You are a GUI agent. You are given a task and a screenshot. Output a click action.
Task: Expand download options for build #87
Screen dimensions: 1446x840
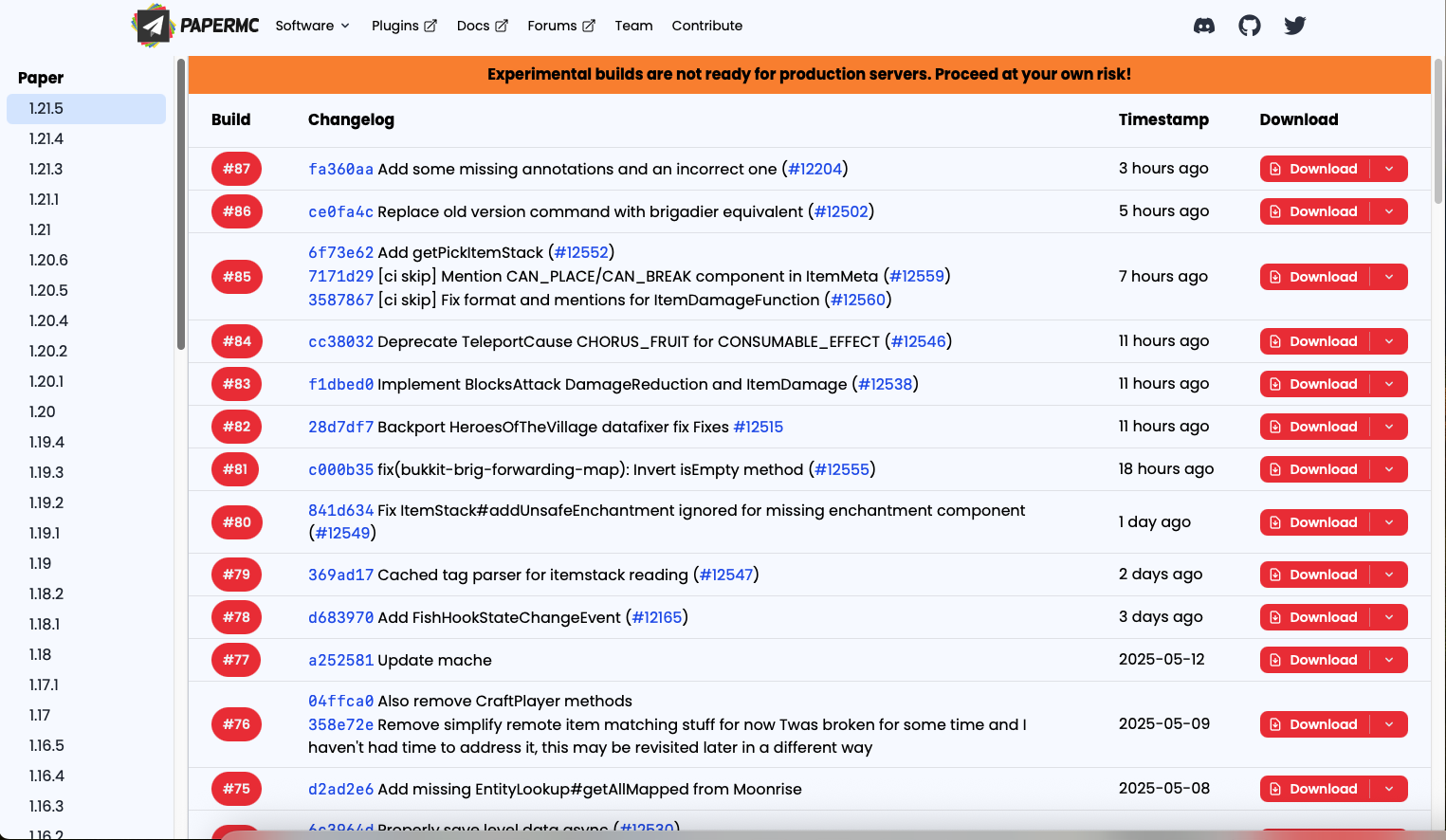(x=1389, y=169)
